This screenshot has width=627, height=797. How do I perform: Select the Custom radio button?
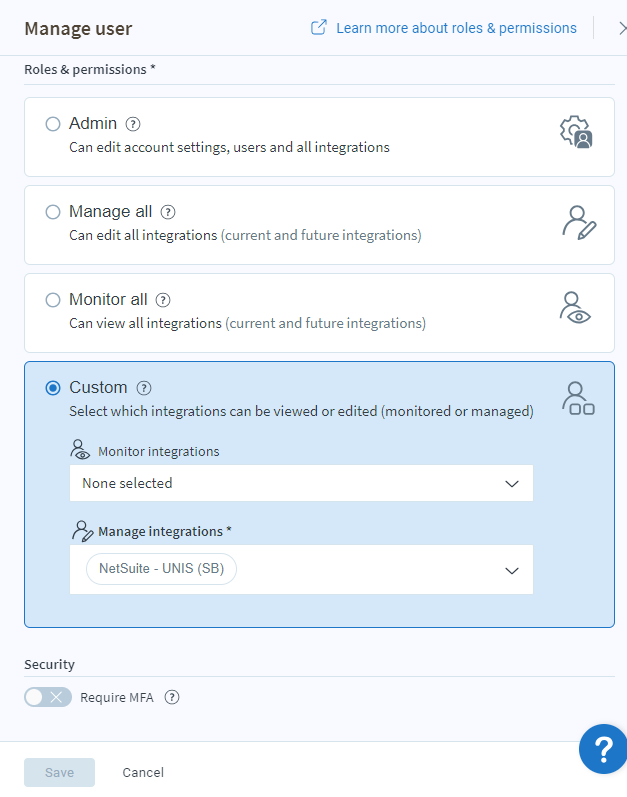click(x=53, y=388)
